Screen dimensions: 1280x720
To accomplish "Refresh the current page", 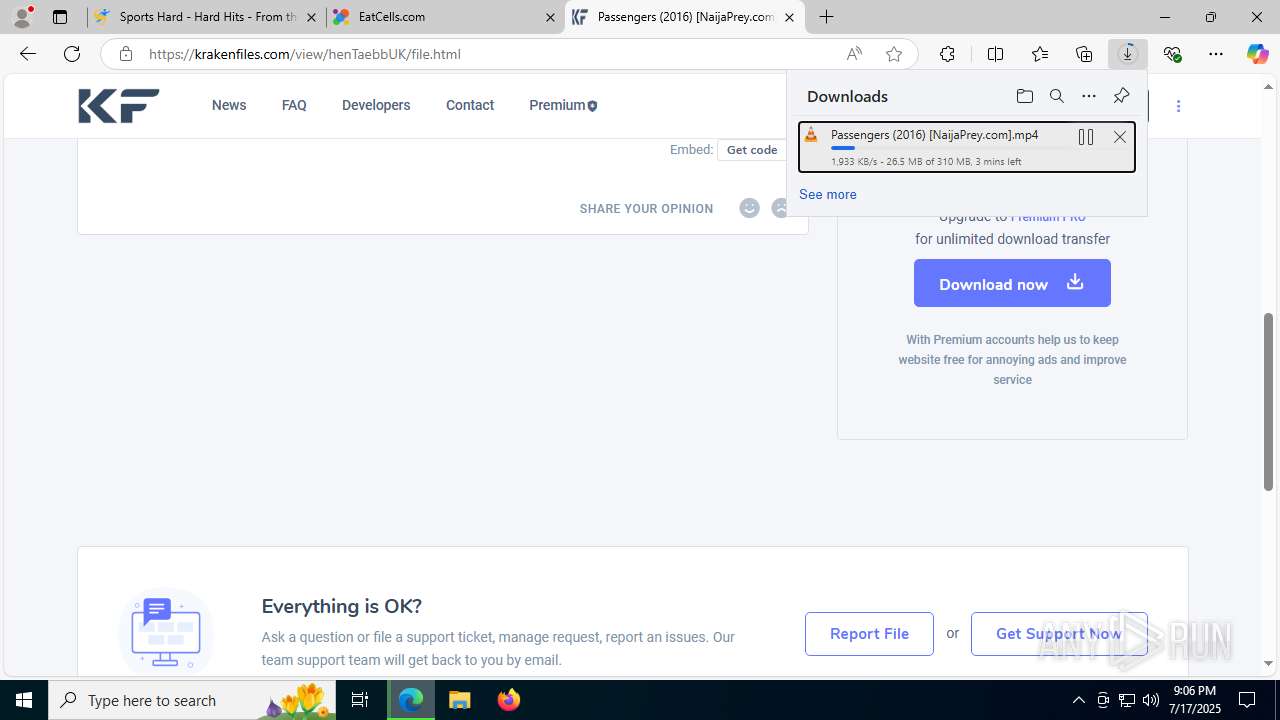I will (72, 54).
